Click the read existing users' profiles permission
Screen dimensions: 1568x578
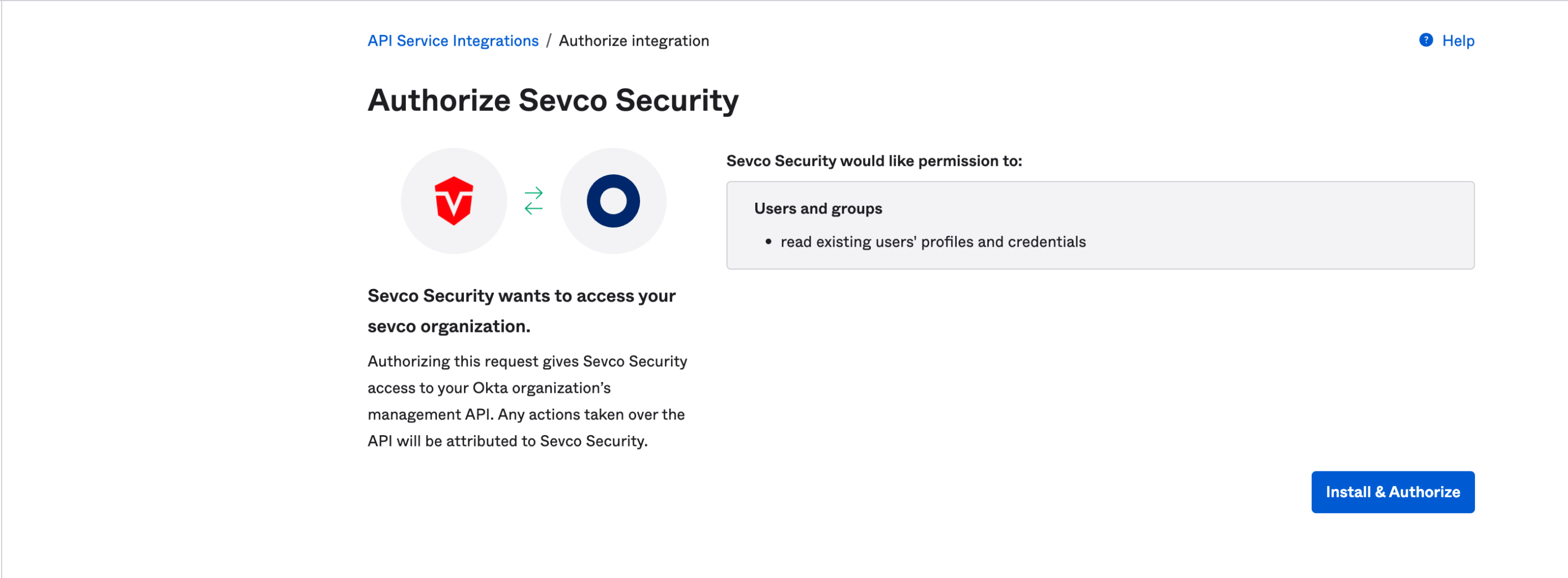(x=932, y=242)
